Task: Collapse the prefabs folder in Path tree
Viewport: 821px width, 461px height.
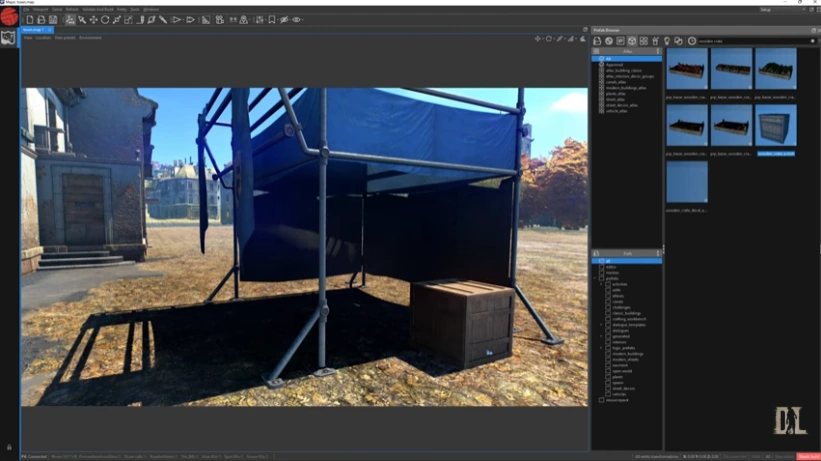Action: tap(596, 278)
